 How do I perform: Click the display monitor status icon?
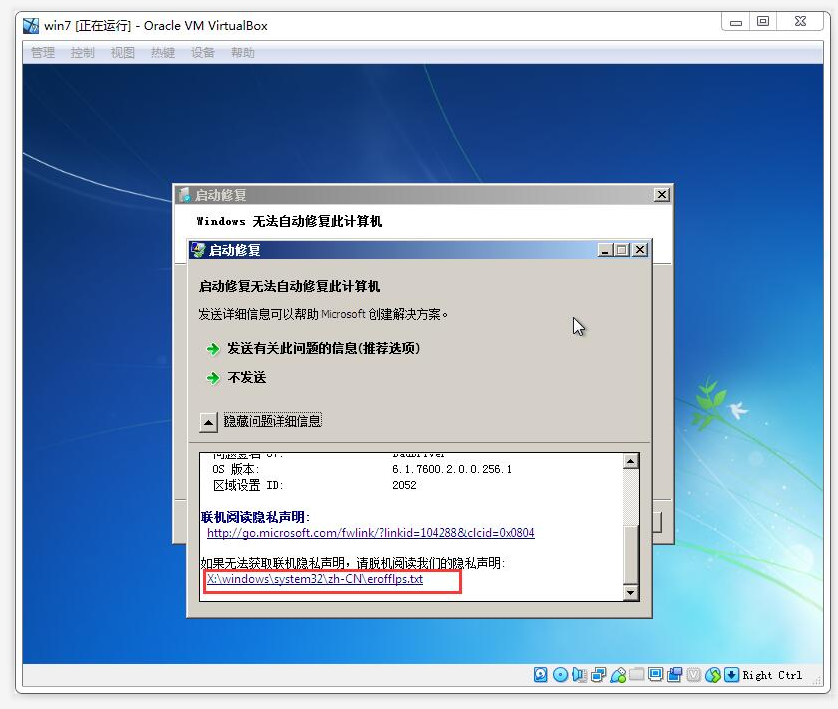(655, 675)
